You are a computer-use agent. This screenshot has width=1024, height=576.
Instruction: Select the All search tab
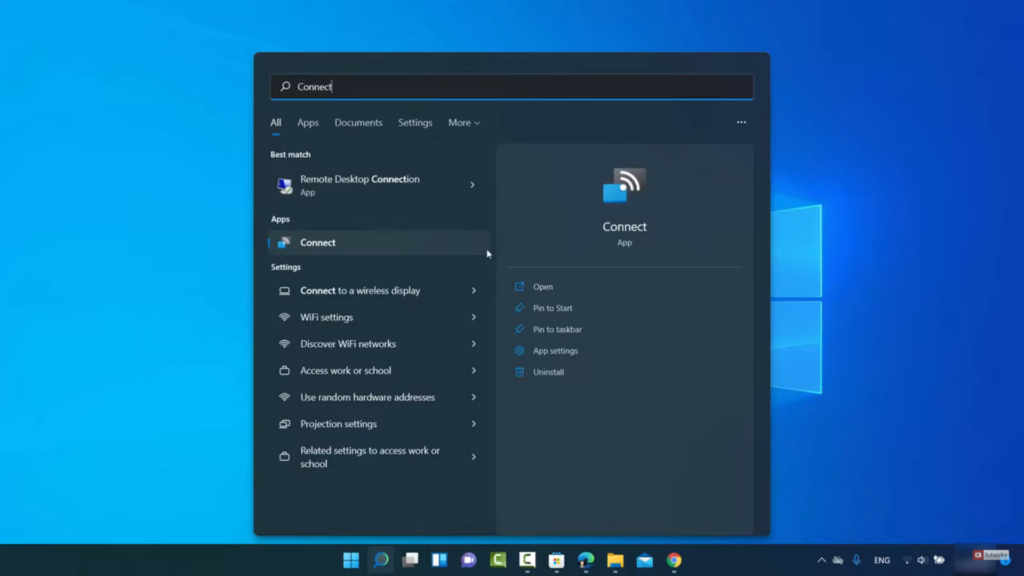(x=276, y=123)
